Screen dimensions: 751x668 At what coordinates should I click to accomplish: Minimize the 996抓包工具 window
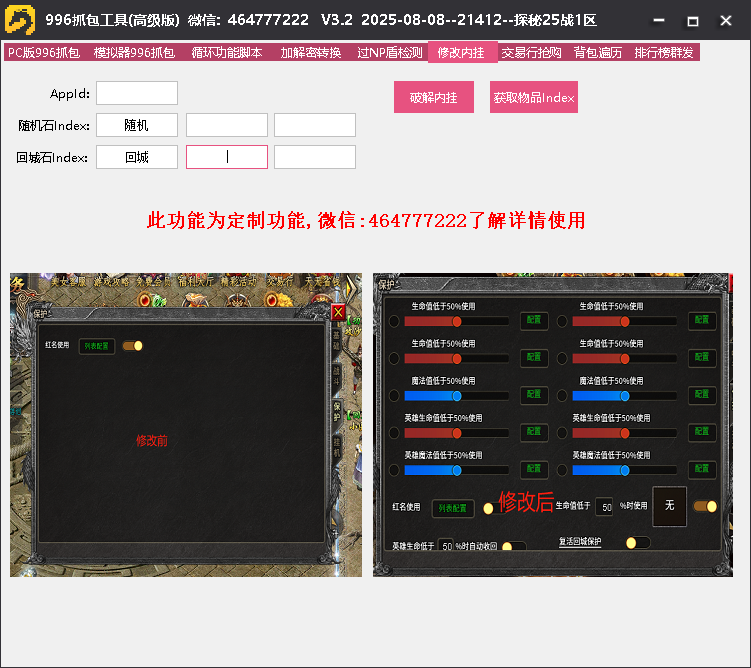coord(657,21)
